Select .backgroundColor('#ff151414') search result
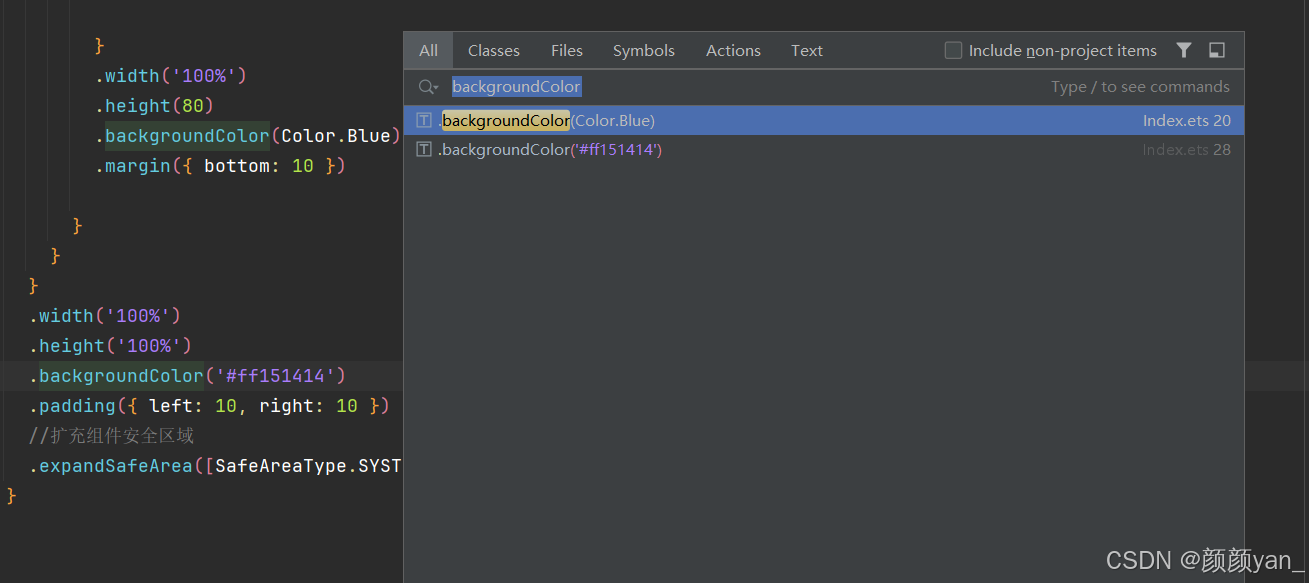Viewport: 1309px width, 583px height. (824, 150)
